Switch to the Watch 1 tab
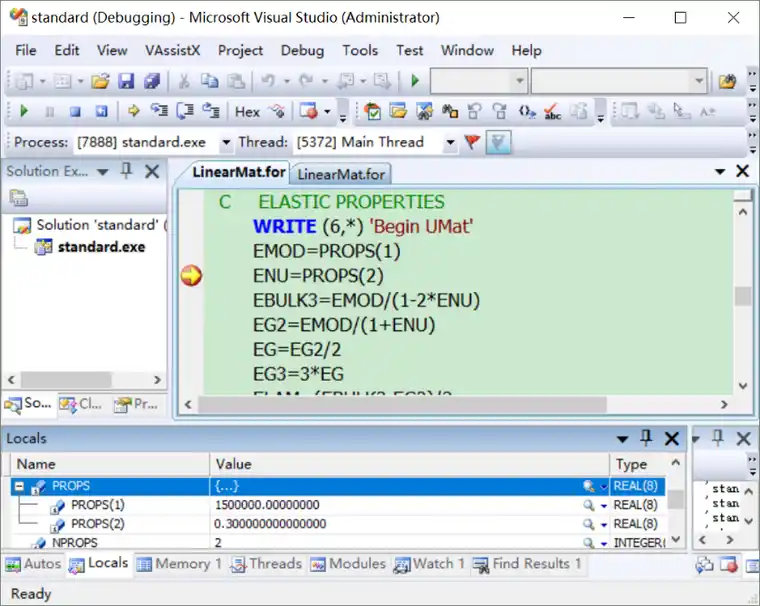This screenshot has width=760, height=606. 429,564
